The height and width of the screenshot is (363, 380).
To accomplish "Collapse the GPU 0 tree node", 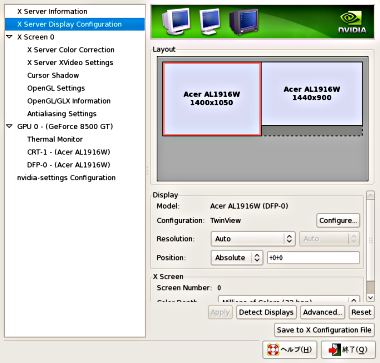I will (x=9, y=126).
